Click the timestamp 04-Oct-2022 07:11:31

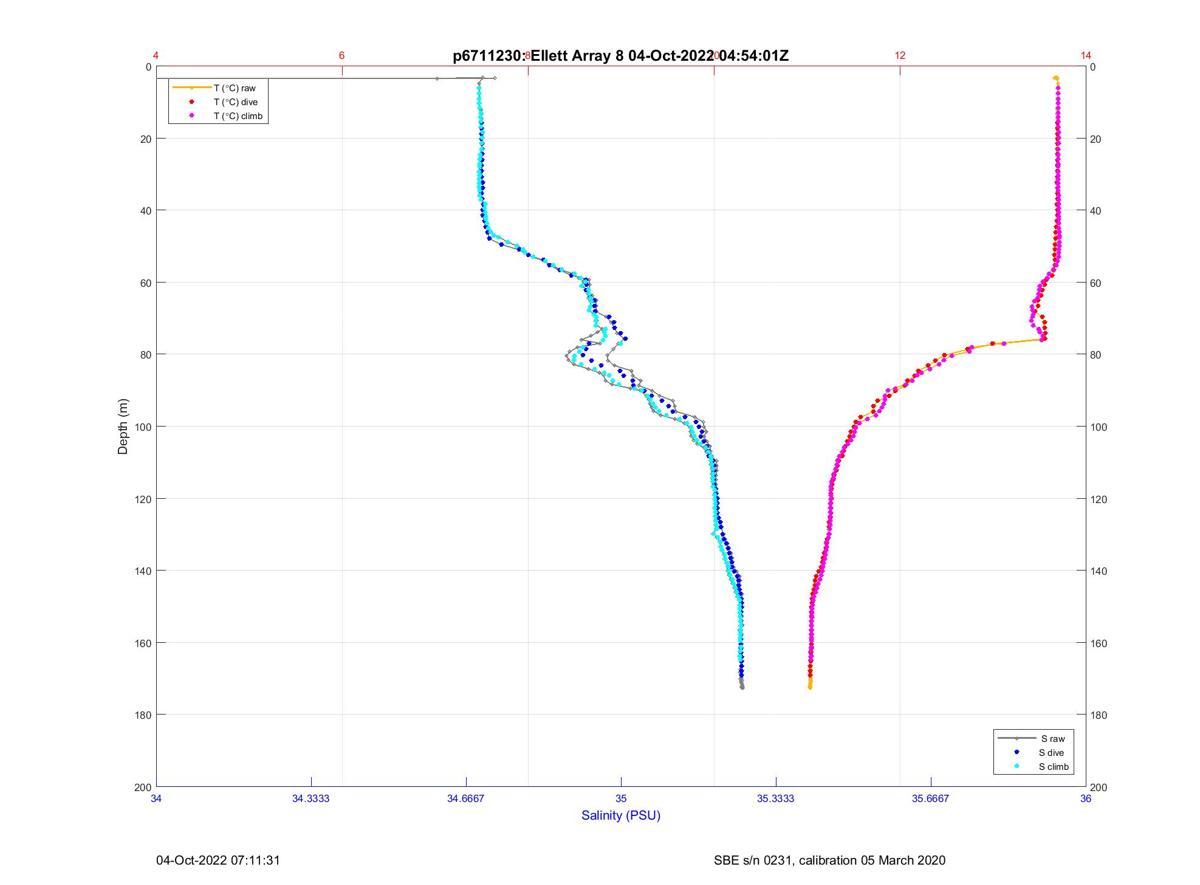pos(218,860)
